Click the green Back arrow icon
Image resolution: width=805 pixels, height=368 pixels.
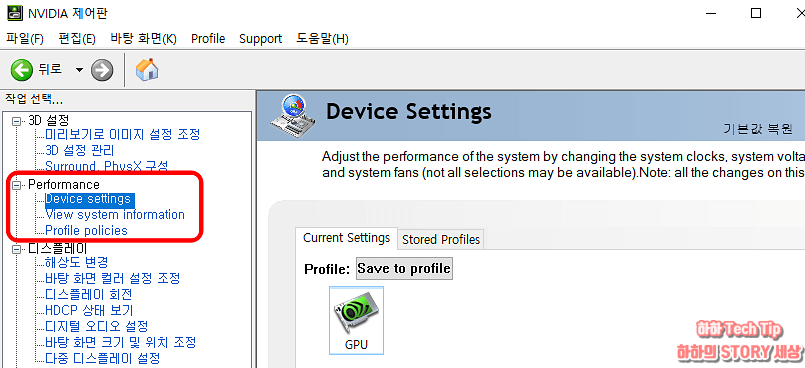click(22, 70)
